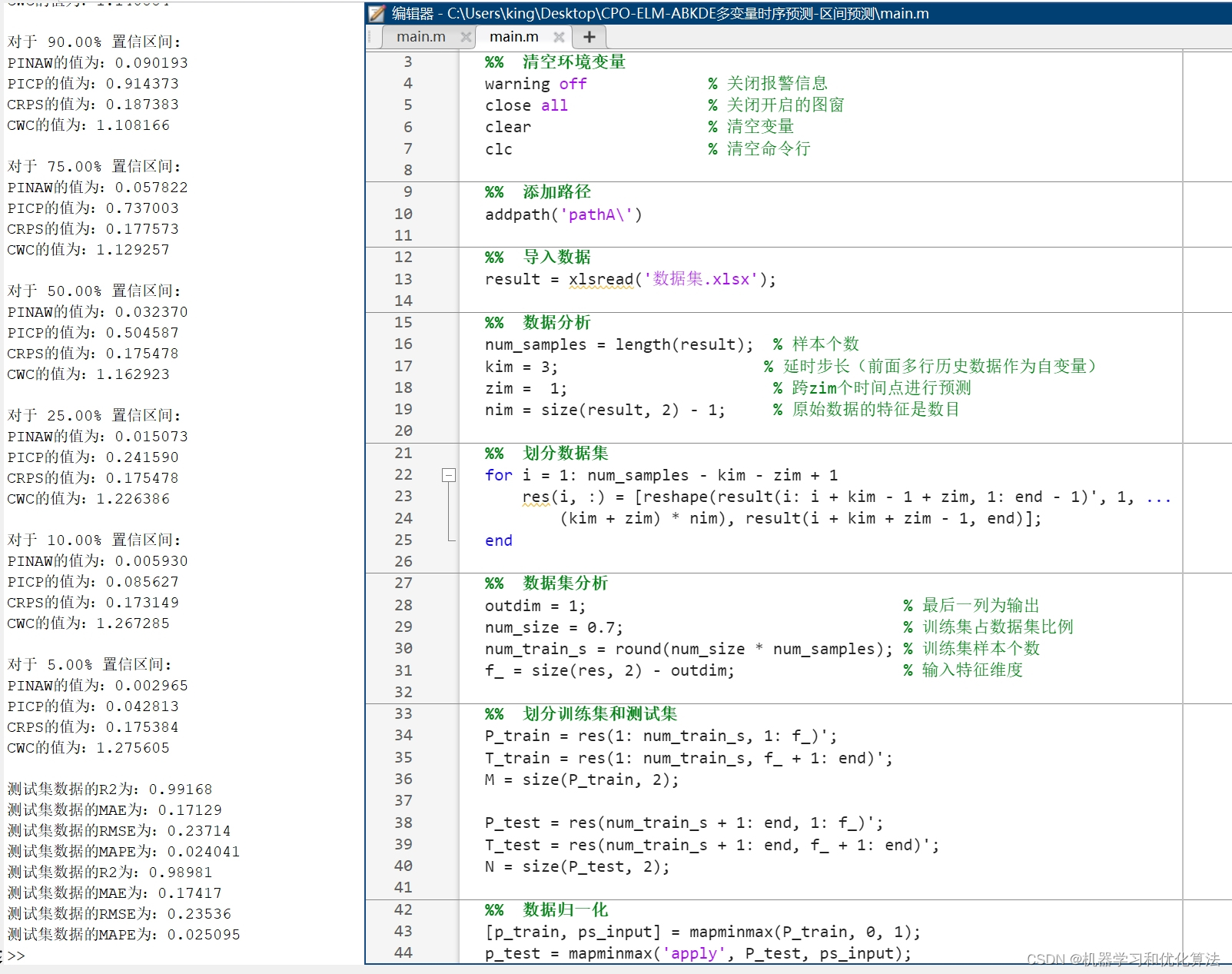Click the 'num_size = 0.7;' statement
The image size is (1232, 974).
tap(554, 627)
